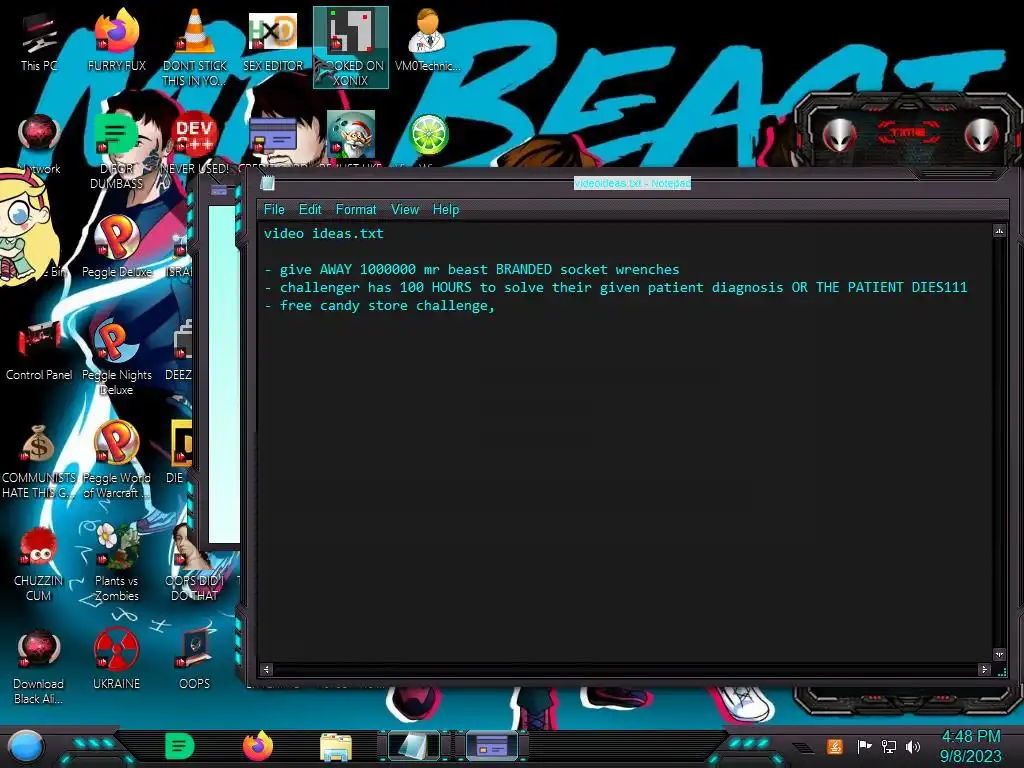Place cursor in socket wrenches line
Image resolution: width=1024 pixels, height=768 pixels.
pos(472,269)
